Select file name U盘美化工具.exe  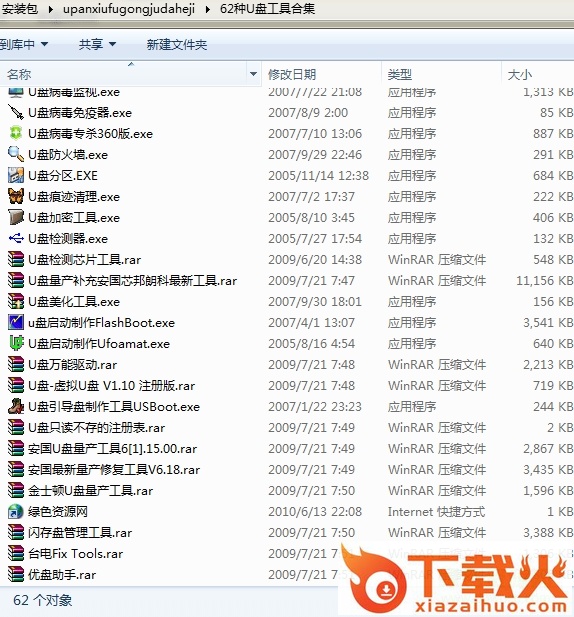pos(74,302)
